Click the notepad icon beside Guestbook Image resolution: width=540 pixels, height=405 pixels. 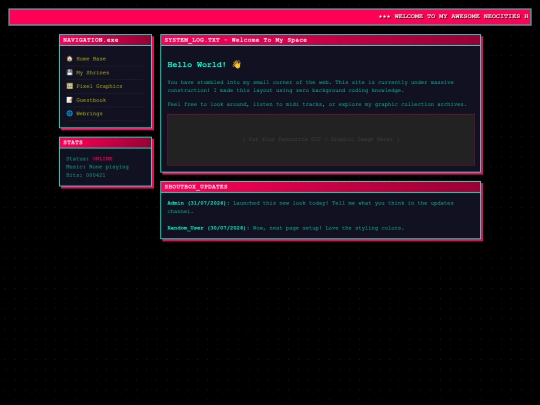click(70, 100)
